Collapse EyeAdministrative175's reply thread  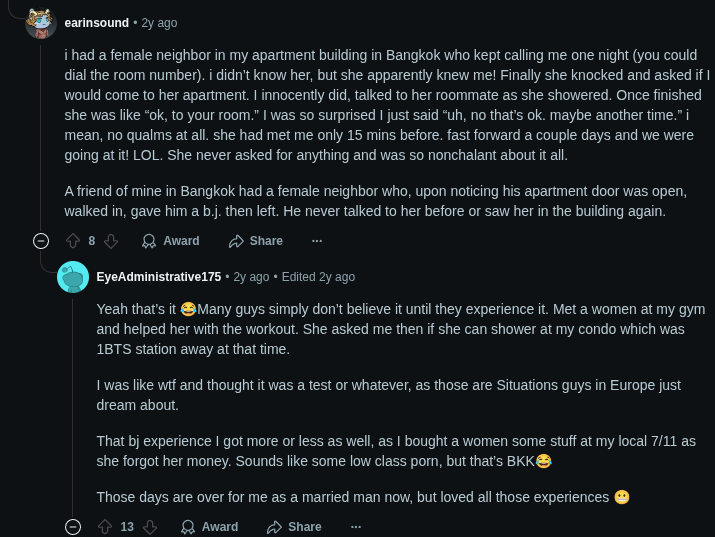(73, 527)
